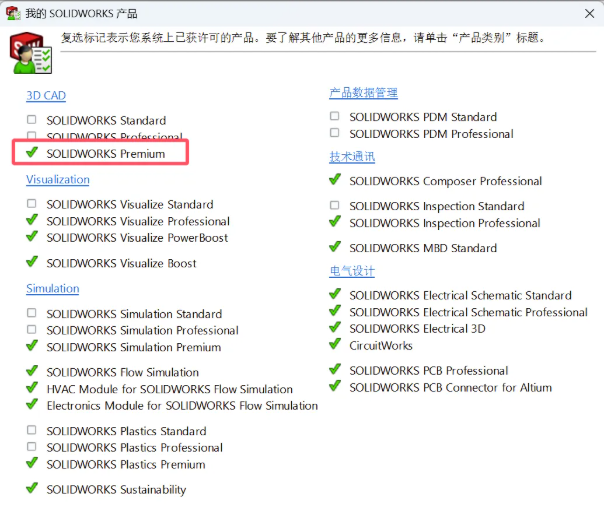Open the 产品数据管理 category link

[x=363, y=93]
